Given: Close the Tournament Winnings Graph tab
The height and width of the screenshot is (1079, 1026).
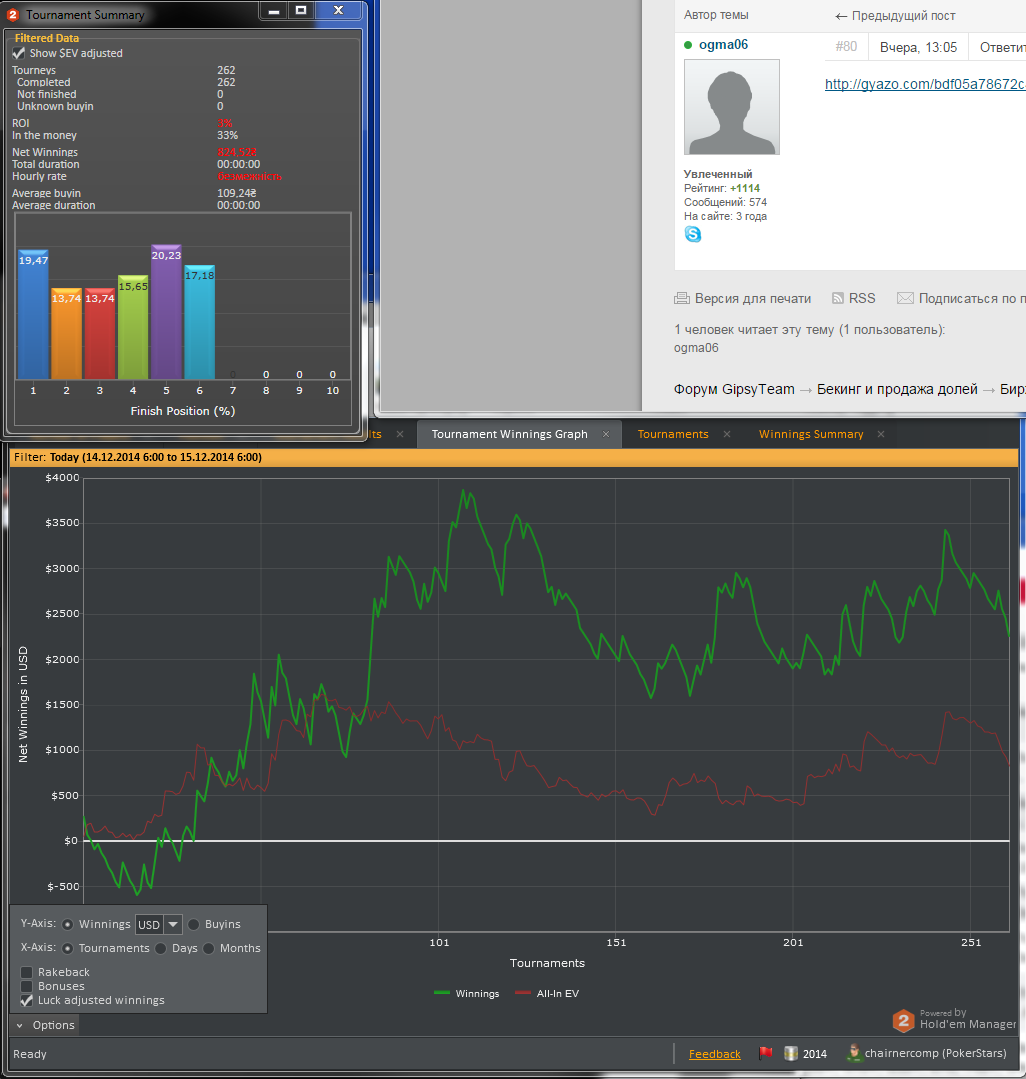Looking at the screenshot, I should 606,434.
